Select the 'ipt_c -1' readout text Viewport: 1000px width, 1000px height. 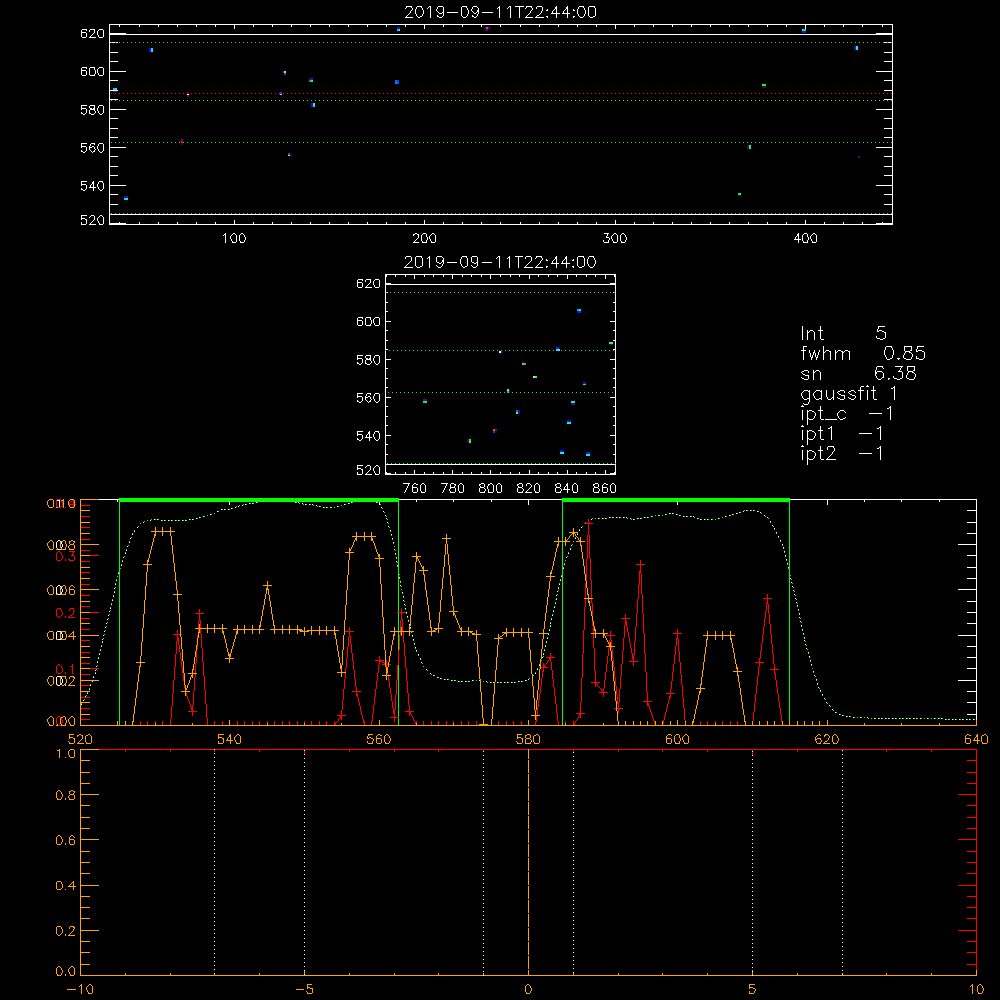847,414
